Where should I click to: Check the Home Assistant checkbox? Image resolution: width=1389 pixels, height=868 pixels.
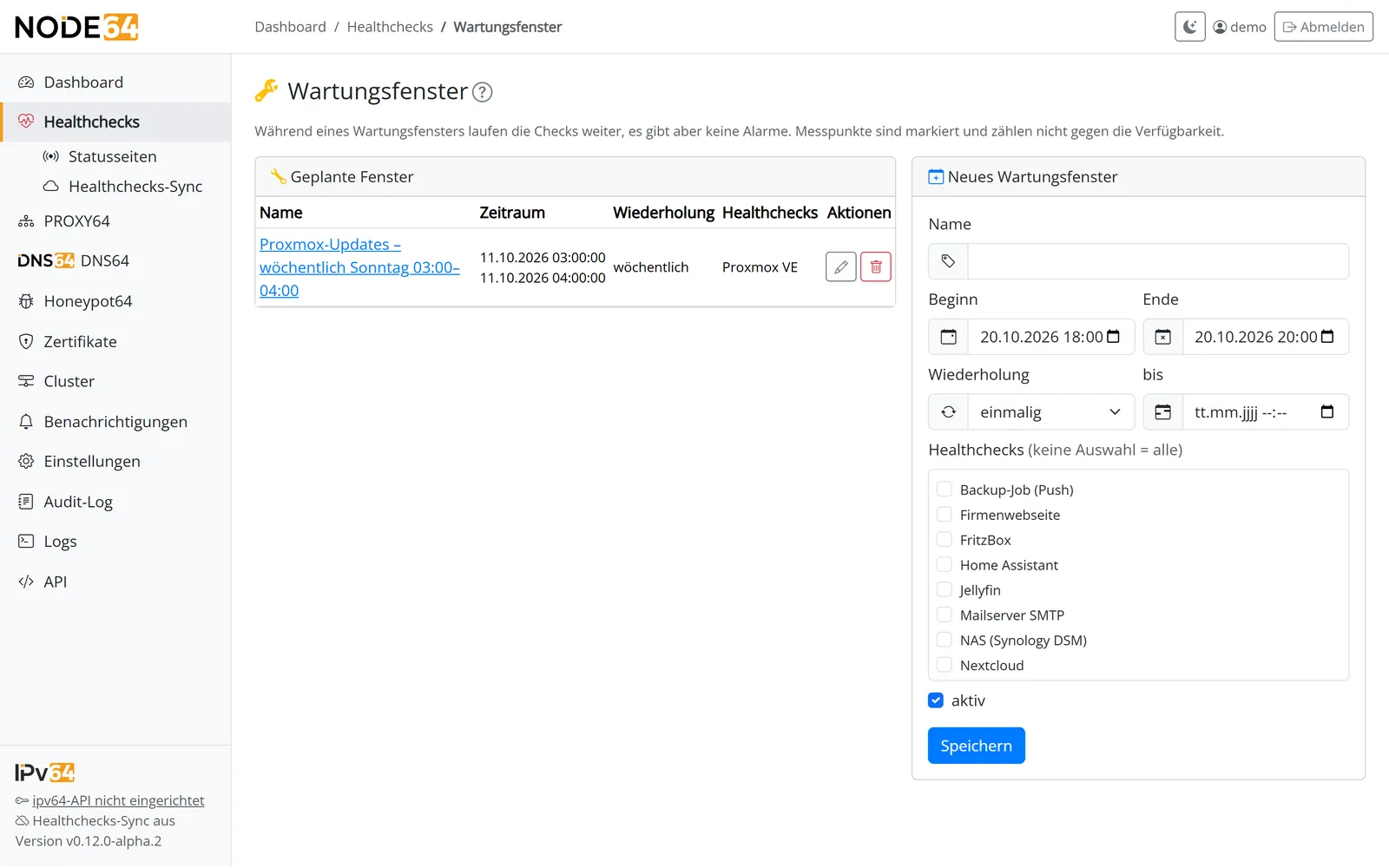[x=945, y=565]
